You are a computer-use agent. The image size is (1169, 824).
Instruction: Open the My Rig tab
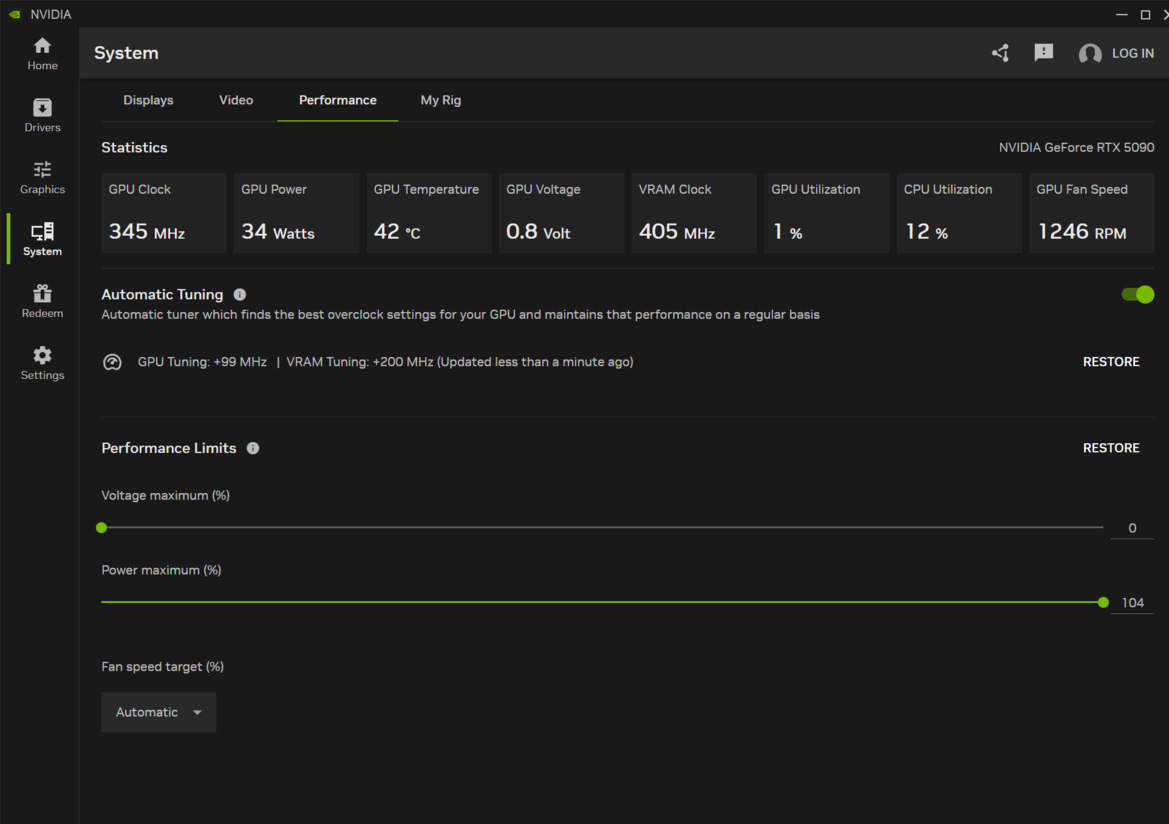(441, 100)
